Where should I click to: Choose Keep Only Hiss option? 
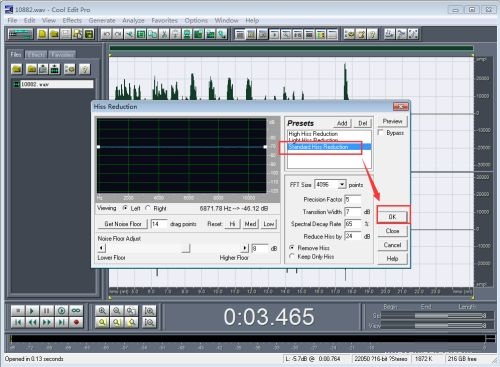(292, 256)
